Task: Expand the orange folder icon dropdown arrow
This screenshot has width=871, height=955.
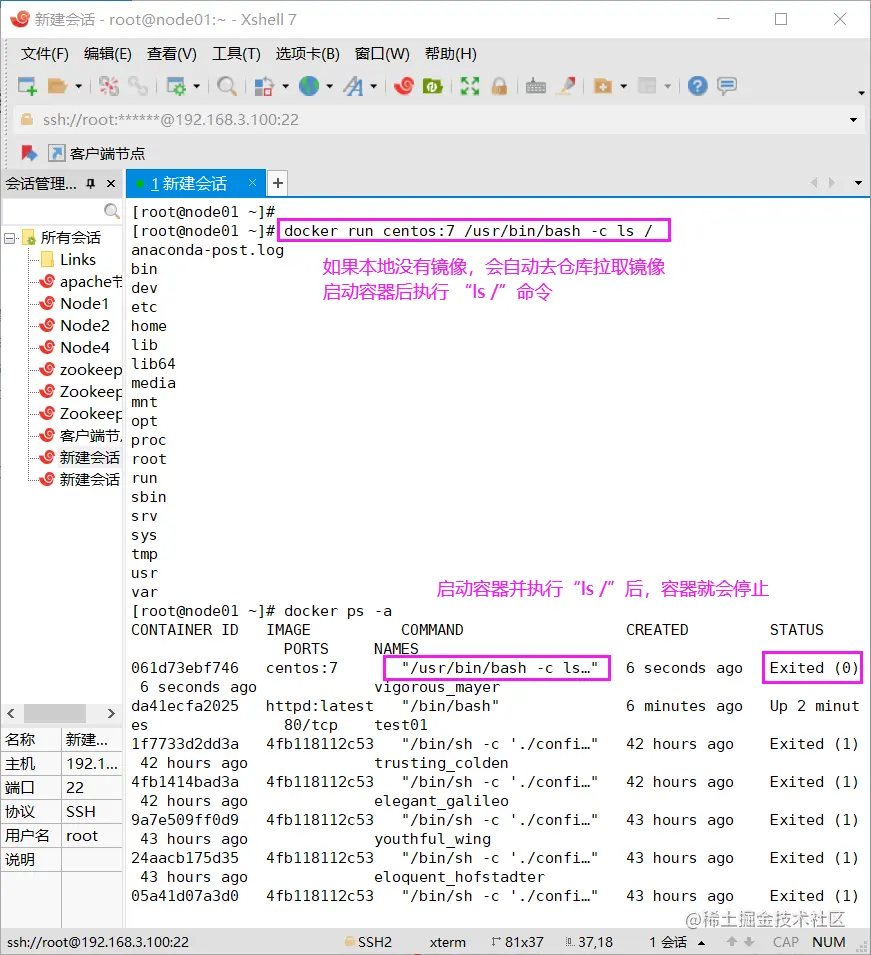Action: (623, 86)
